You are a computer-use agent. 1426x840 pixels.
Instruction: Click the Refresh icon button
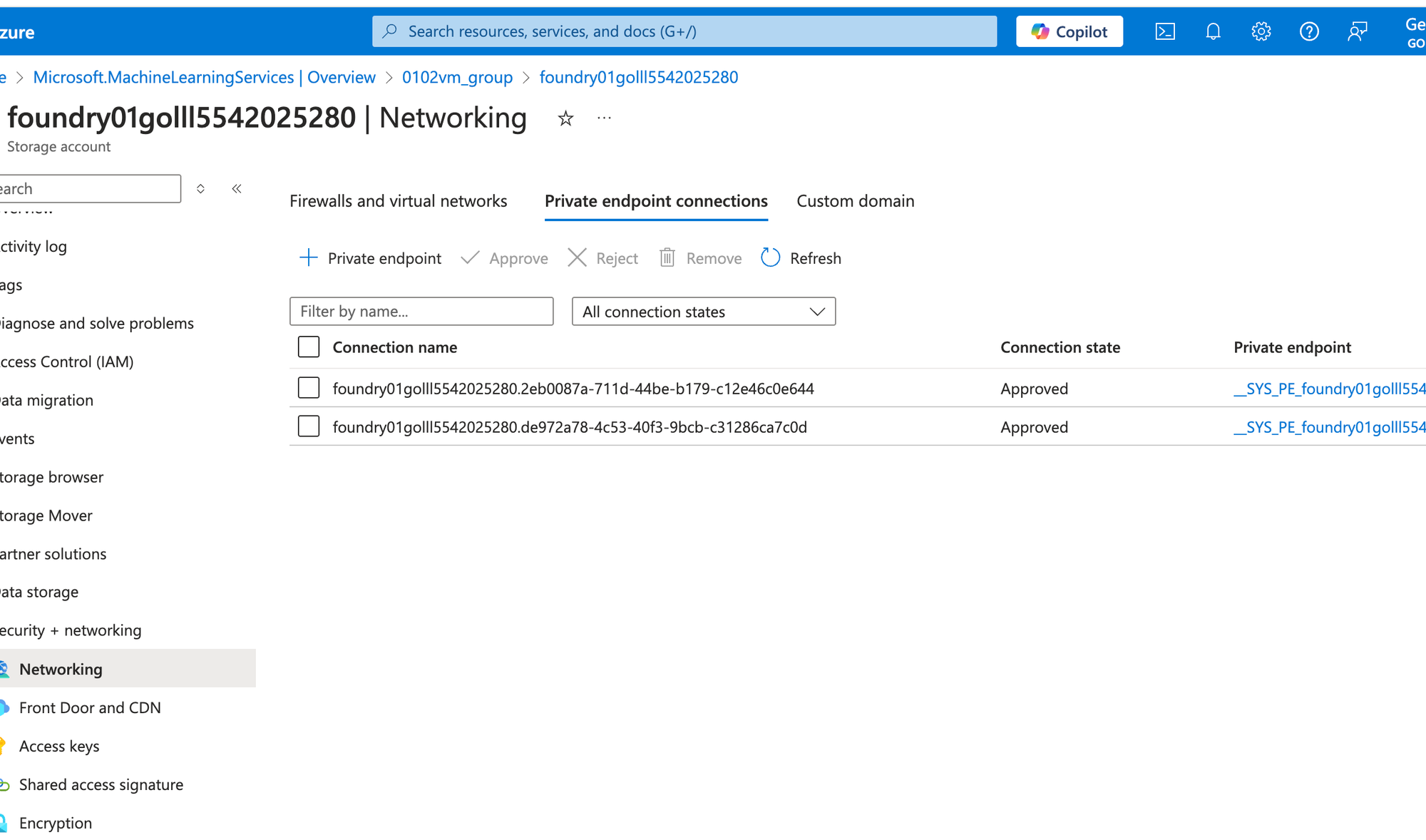pos(771,257)
